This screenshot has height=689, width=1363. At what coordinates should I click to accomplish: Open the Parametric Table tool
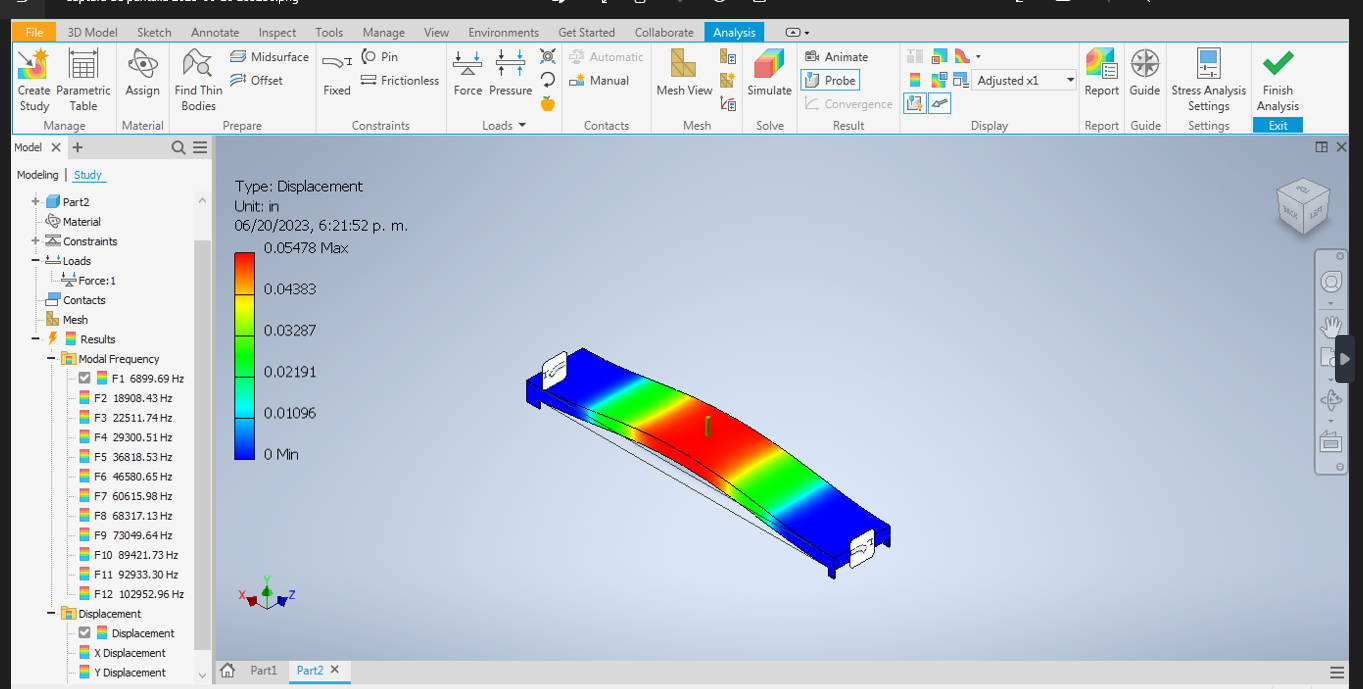83,80
